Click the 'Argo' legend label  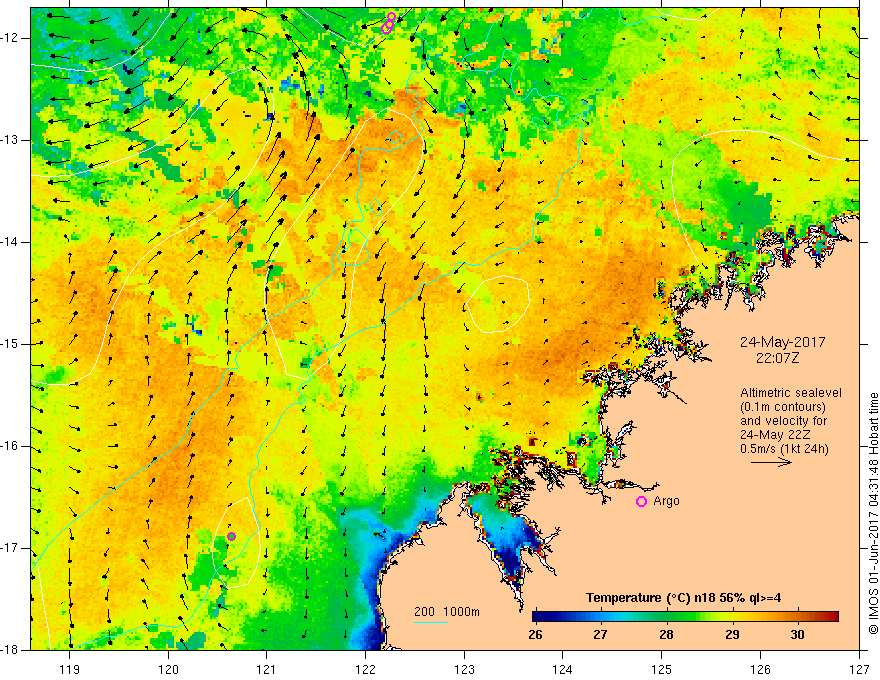666,501
